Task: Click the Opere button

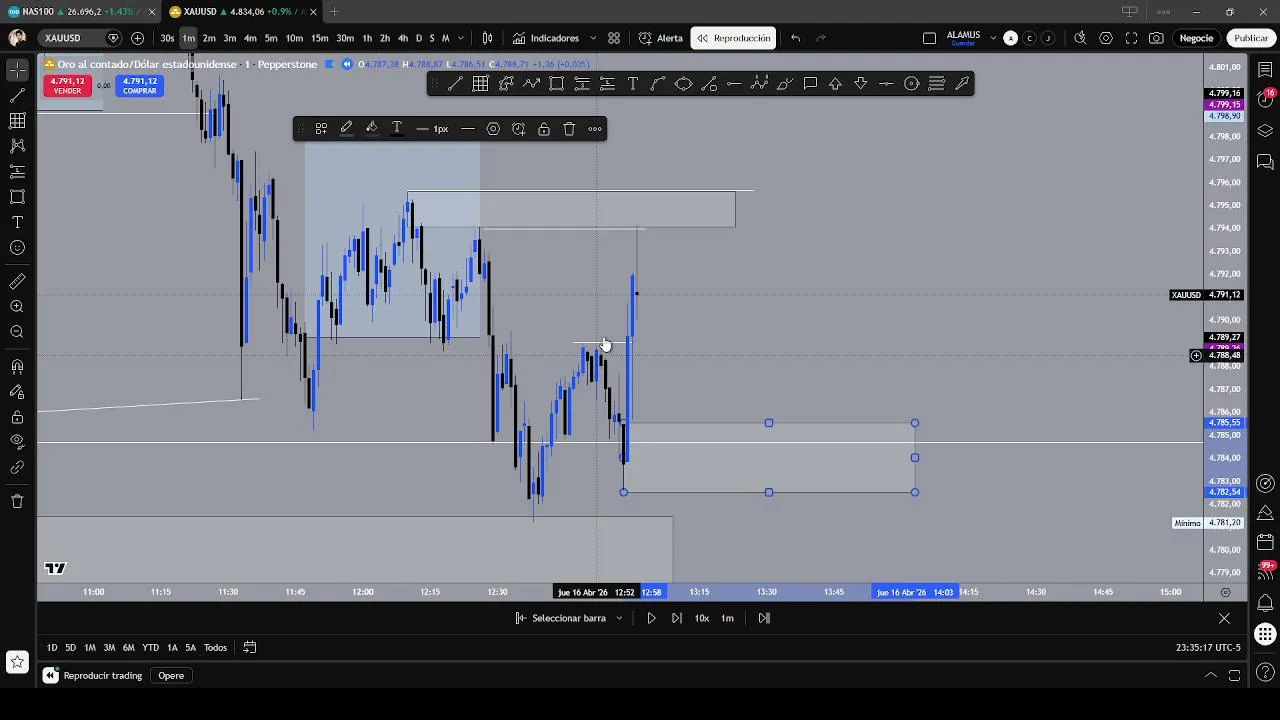Action: coord(171,676)
